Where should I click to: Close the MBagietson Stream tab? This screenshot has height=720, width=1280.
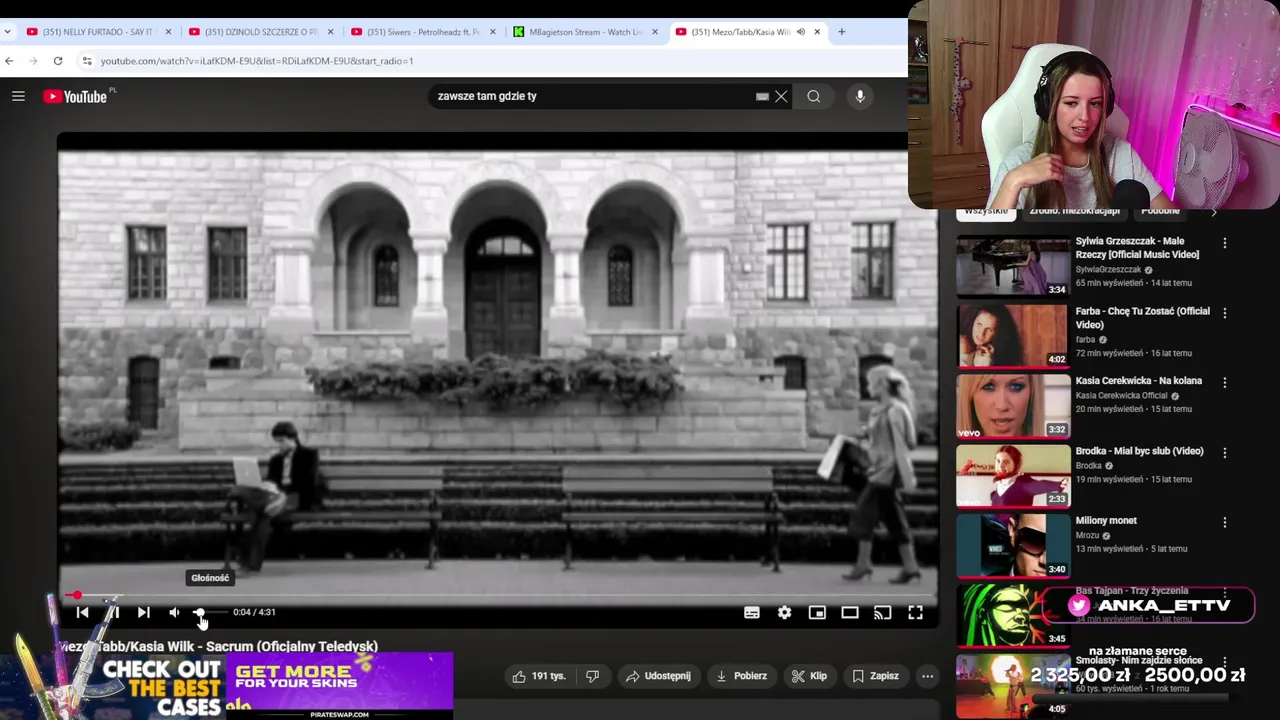655,32
